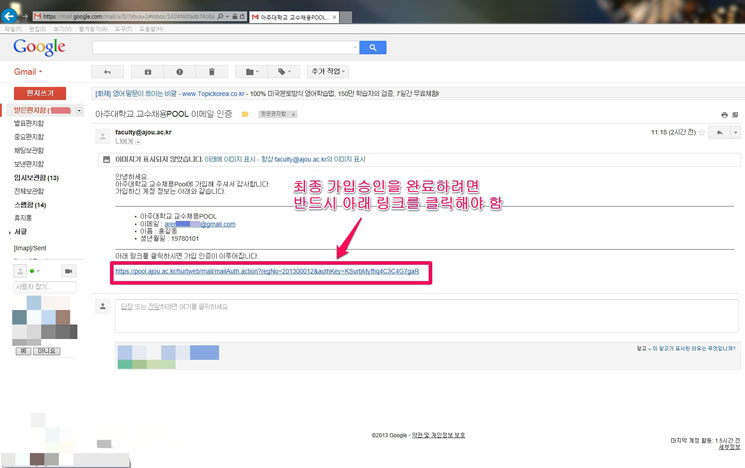Click the blurred gmail.com email address link
Screen dimensions: 745x468
[200, 224]
